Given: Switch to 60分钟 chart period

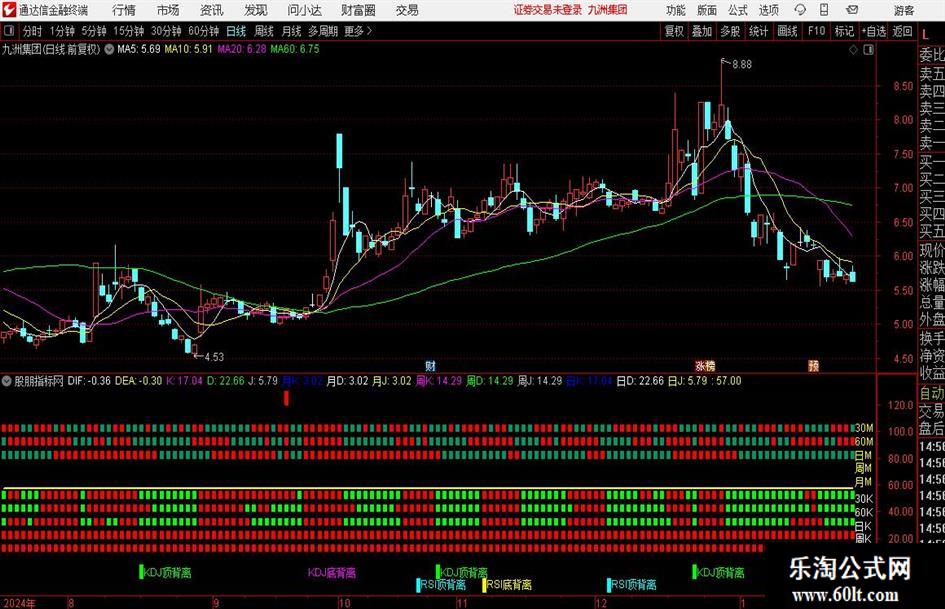Looking at the screenshot, I should 203,31.
